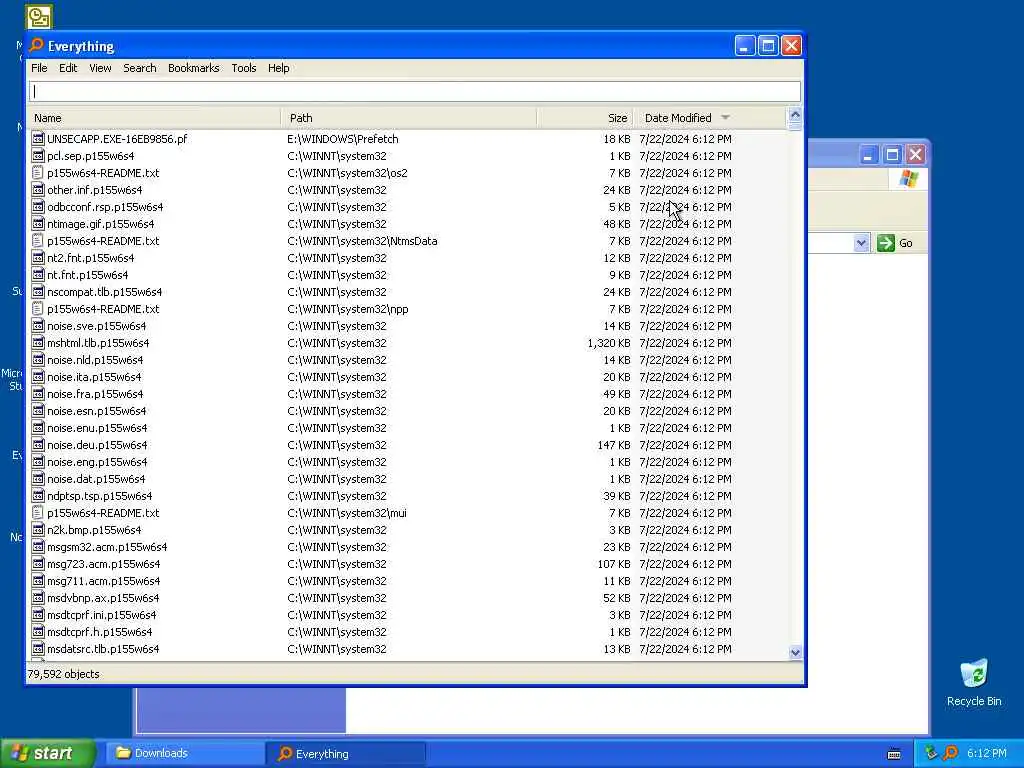Open the File menu
Viewport: 1024px width, 768px height.
(x=39, y=68)
